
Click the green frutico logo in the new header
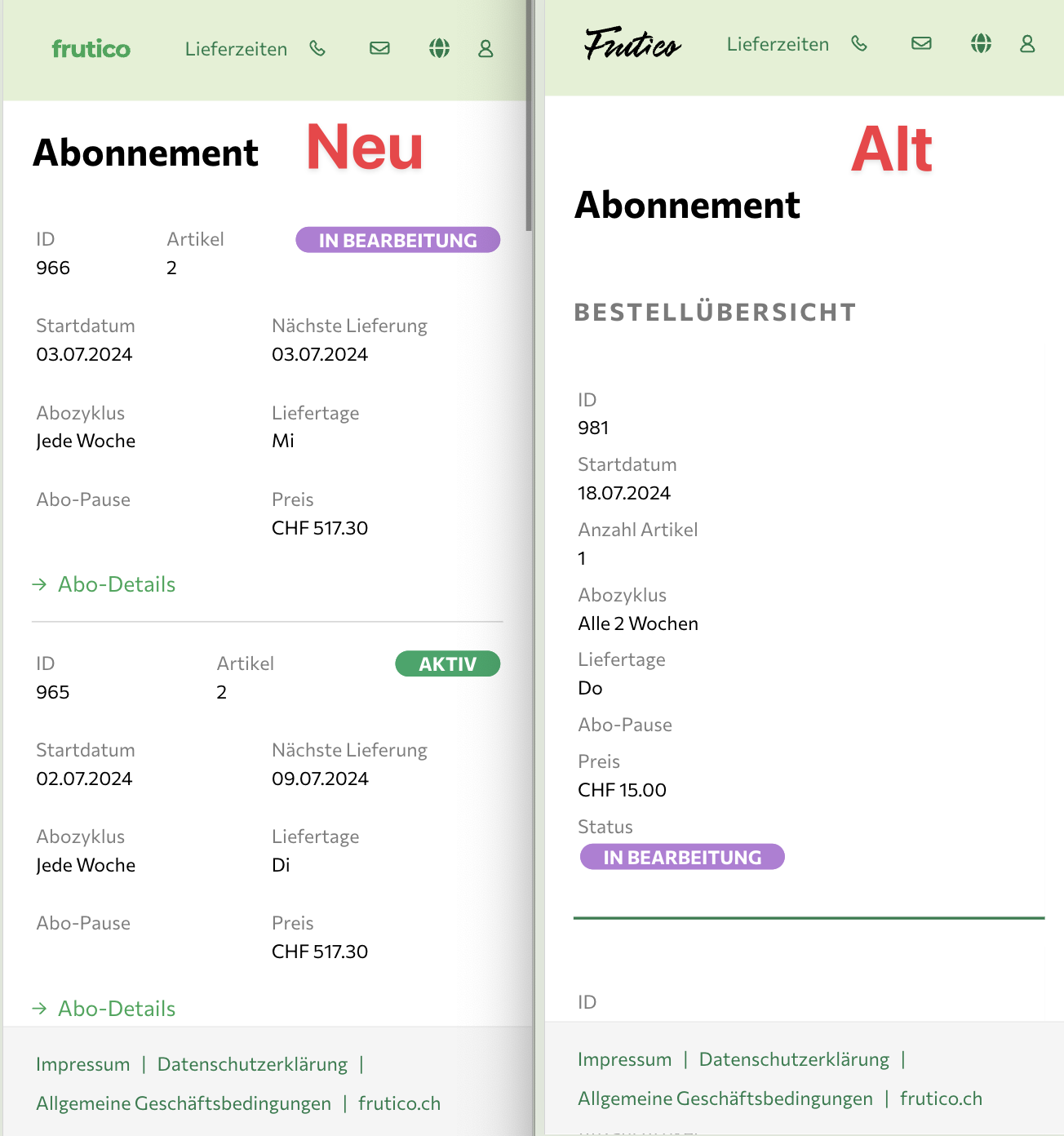point(91,49)
